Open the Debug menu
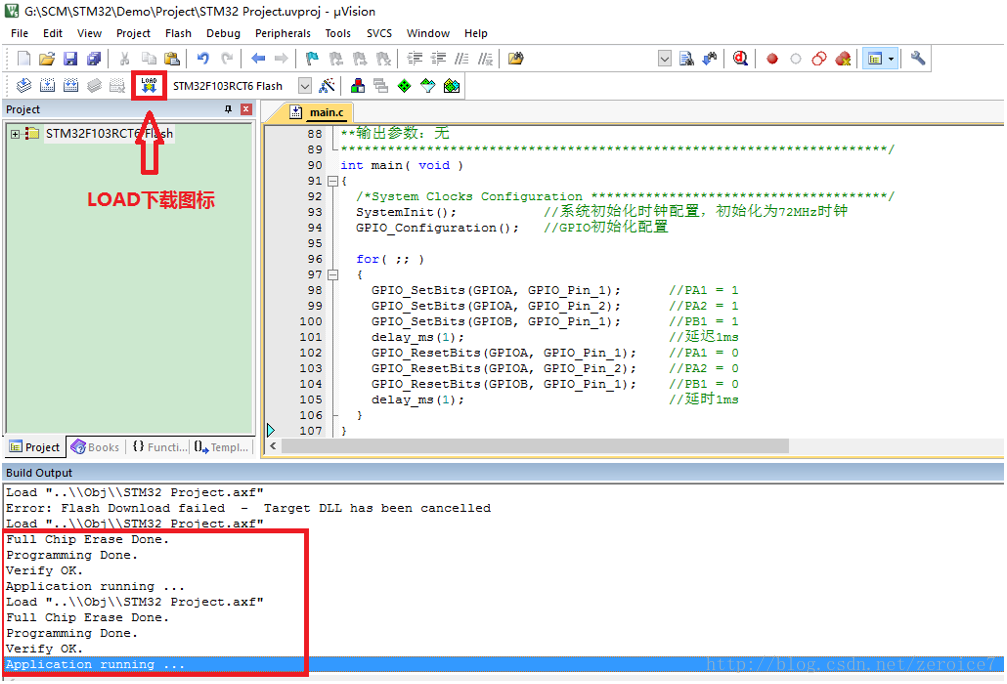This screenshot has width=1007, height=684. (x=223, y=33)
